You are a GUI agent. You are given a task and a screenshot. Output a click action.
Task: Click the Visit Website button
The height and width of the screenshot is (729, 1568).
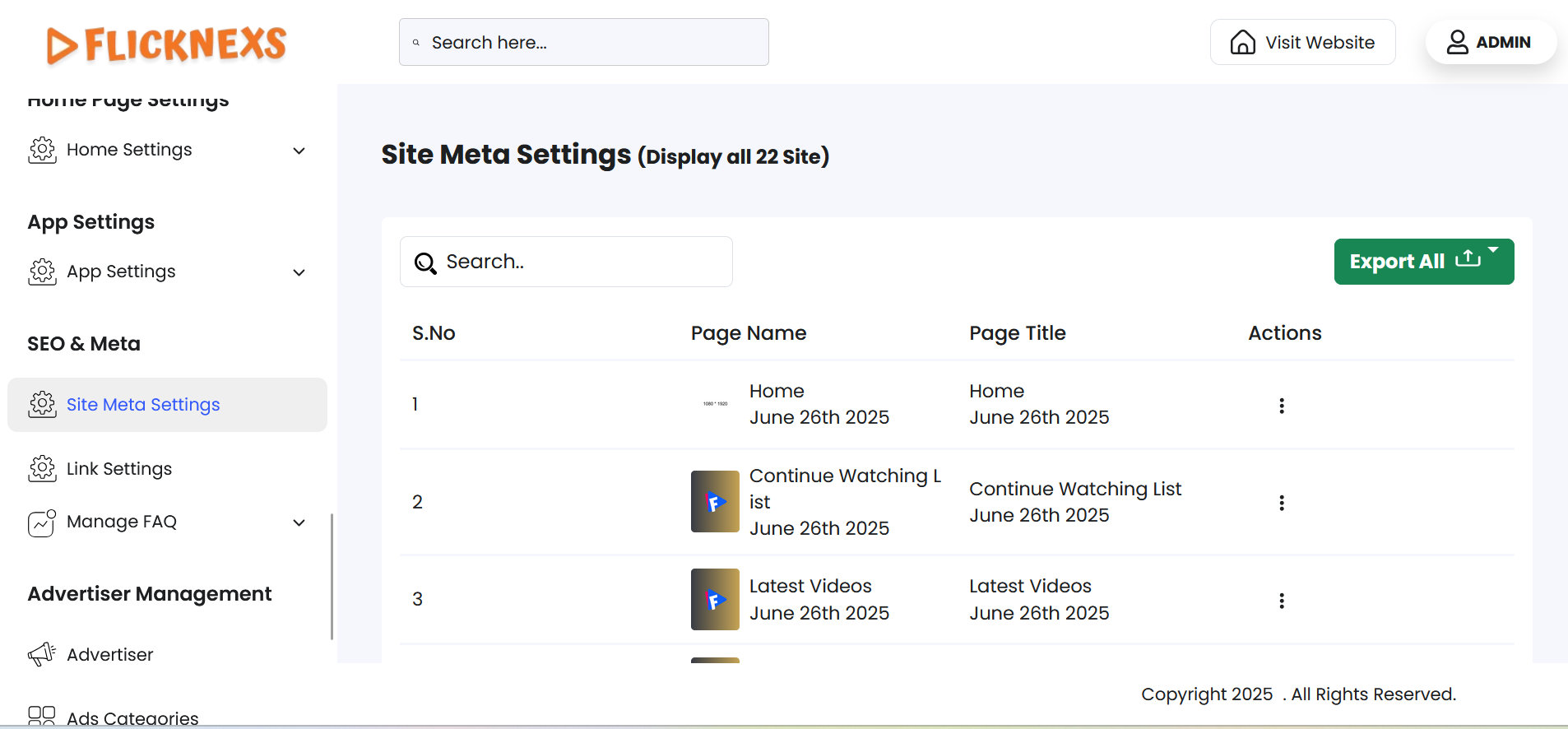pos(1302,42)
